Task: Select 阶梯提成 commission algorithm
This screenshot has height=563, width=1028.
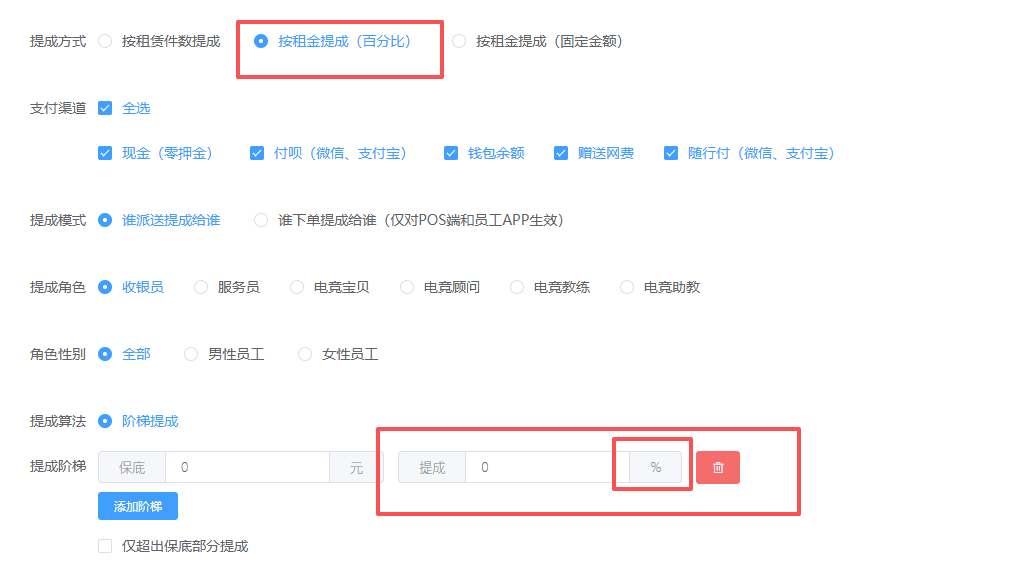Action: point(105,421)
